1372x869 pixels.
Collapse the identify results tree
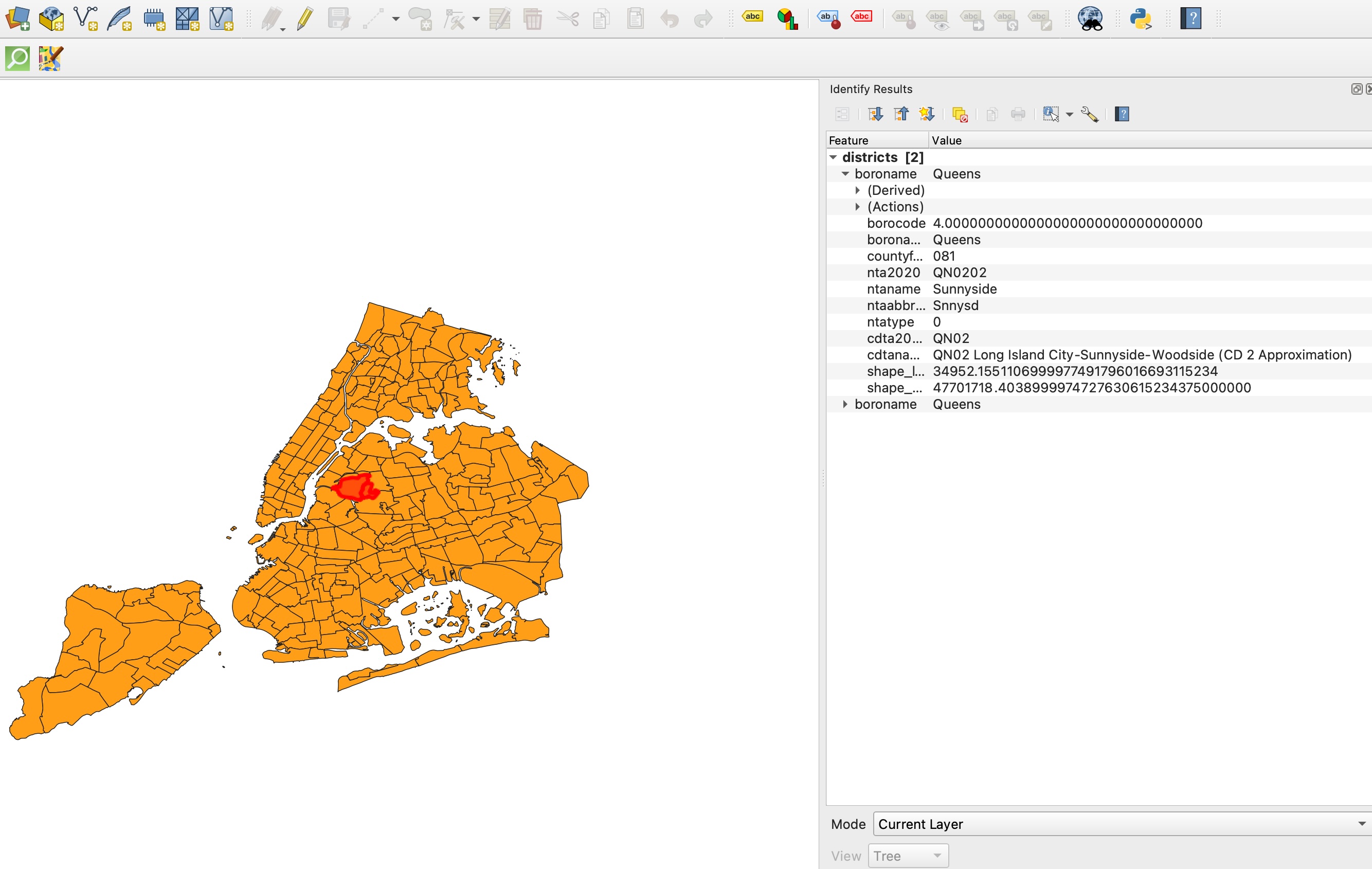(x=901, y=114)
